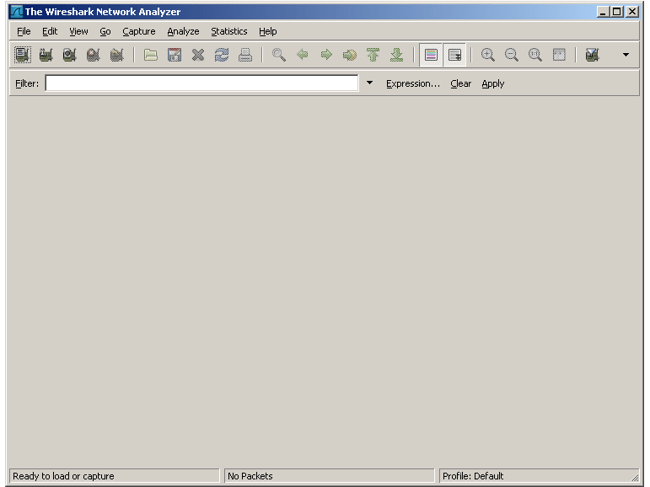
Task: Open the Edit menu
Action: pos(49,31)
